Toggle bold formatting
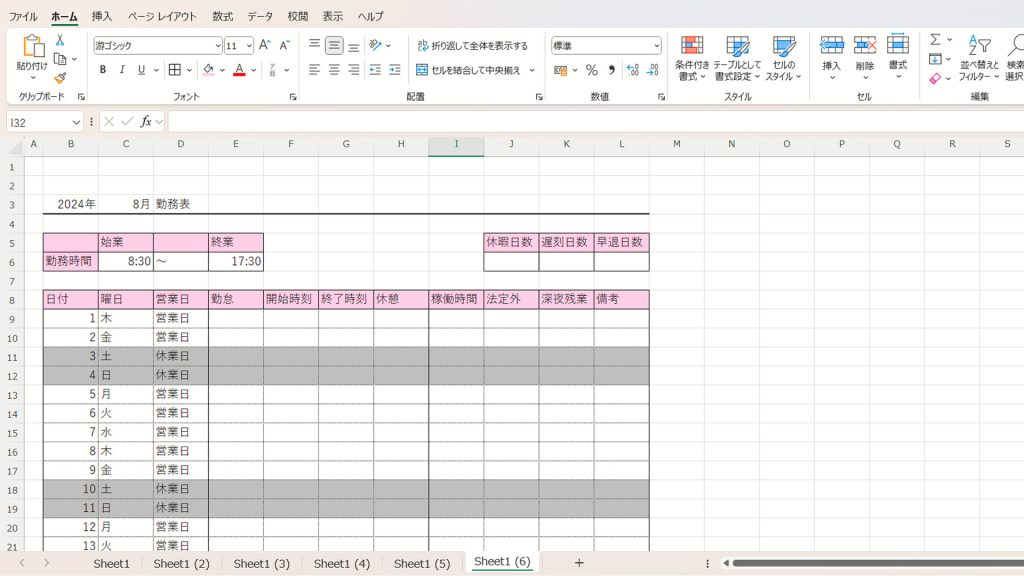This screenshot has width=1024, height=576. tap(103, 70)
